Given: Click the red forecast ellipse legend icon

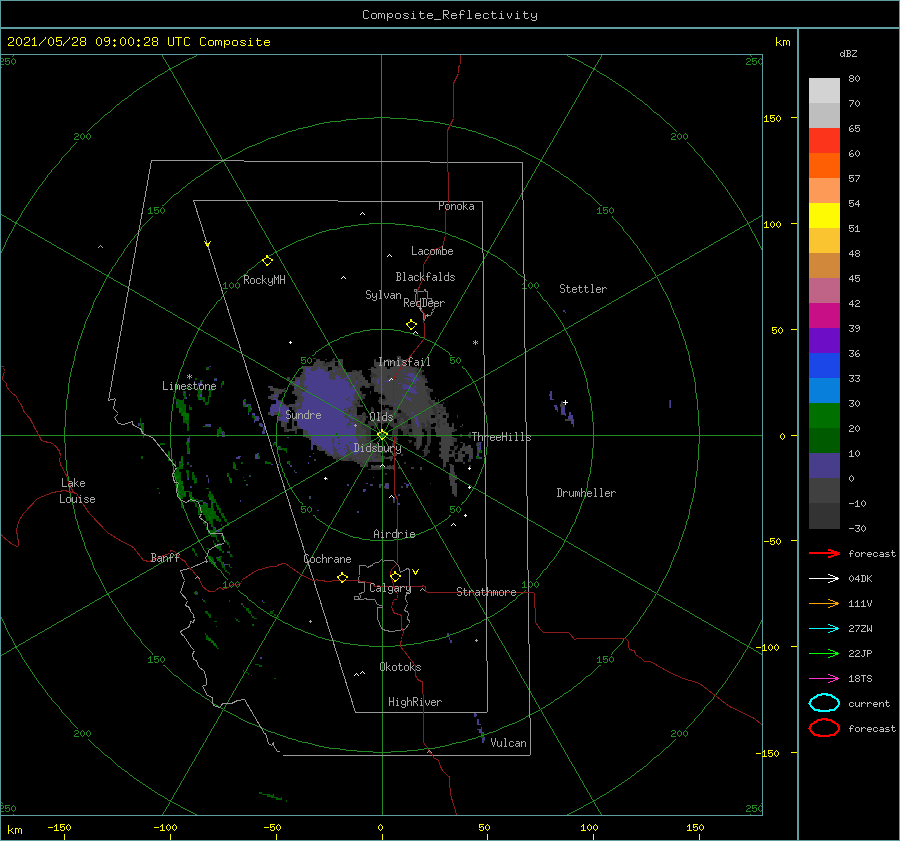Looking at the screenshot, I should pyautogui.click(x=824, y=728).
